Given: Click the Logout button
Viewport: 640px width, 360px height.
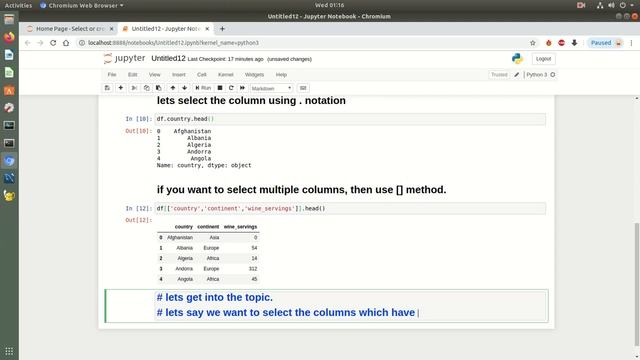Looking at the screenshot, I should click(x=543, y=59).
